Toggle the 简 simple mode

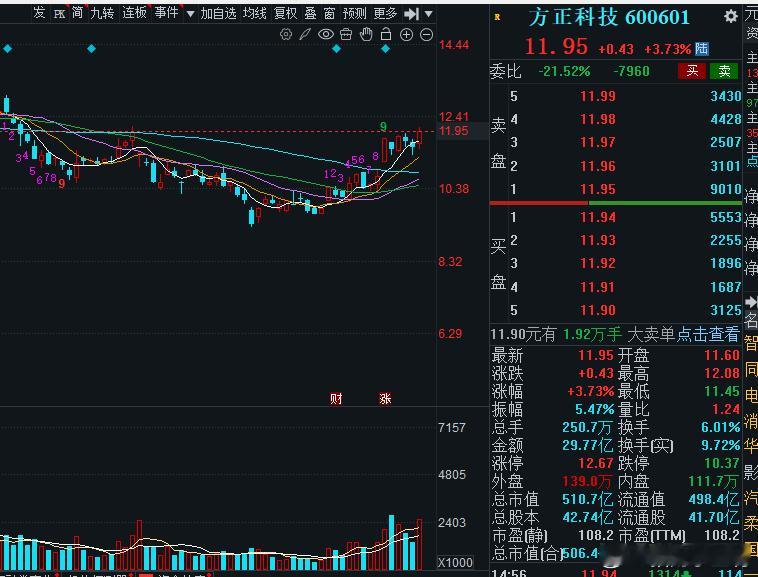click(77, 13)
